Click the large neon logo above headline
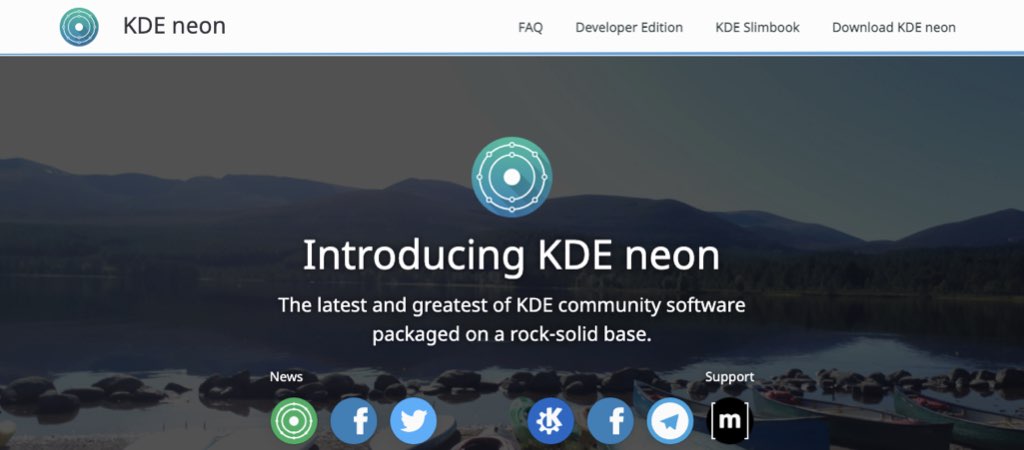 click(x=512, y=176)
